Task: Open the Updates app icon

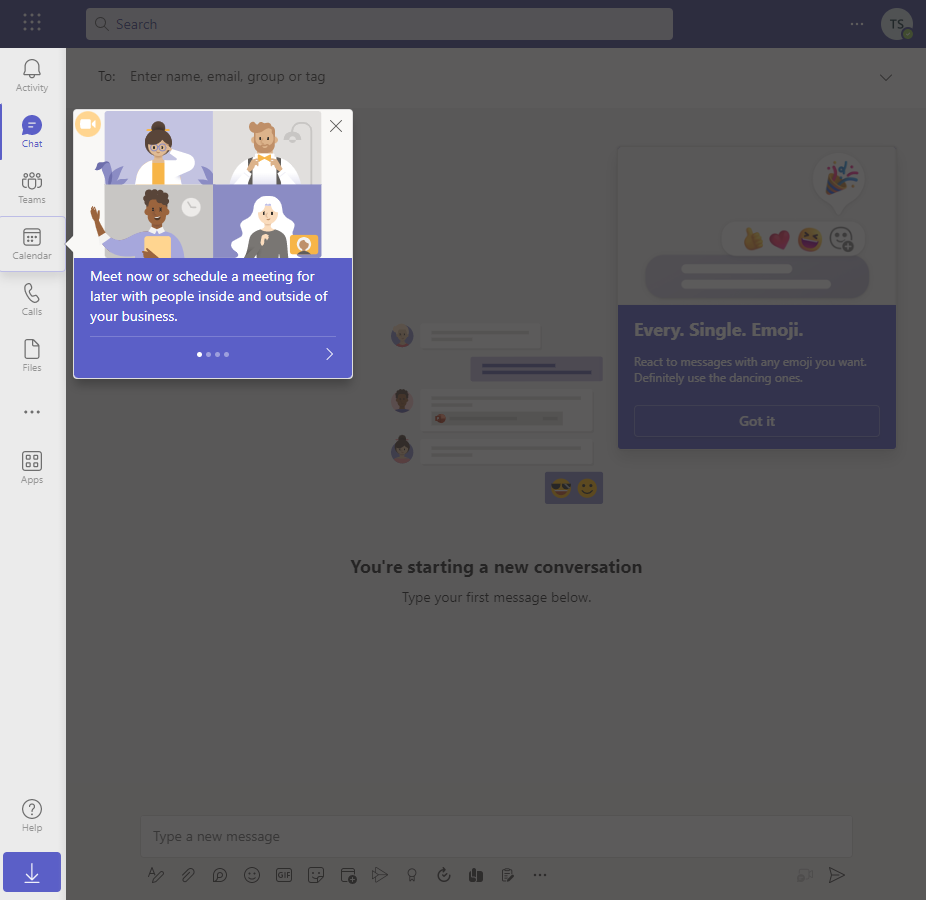Action: pos(444,875)
